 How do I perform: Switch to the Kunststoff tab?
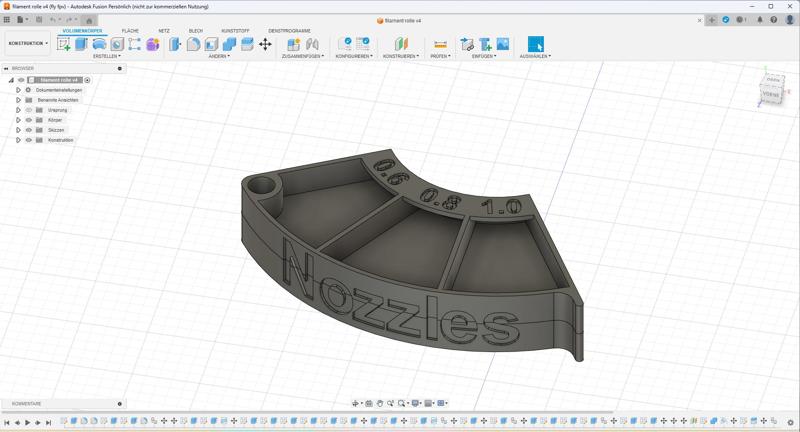click(235, 31)
